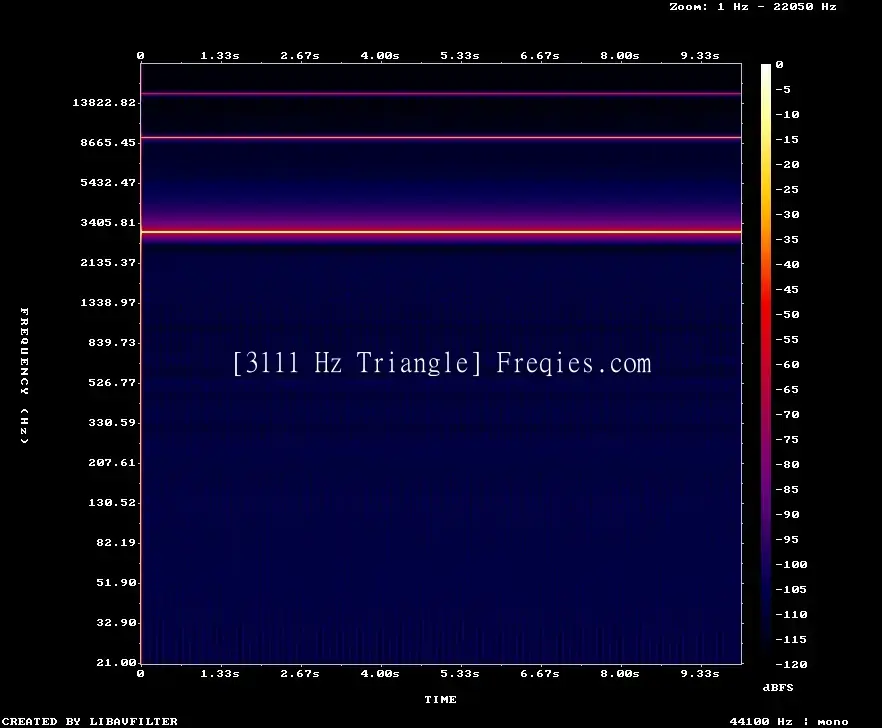Click the 5.33s label on the top time axis
The height and width of the screenshot is (728, 882).
click(460, 55)
